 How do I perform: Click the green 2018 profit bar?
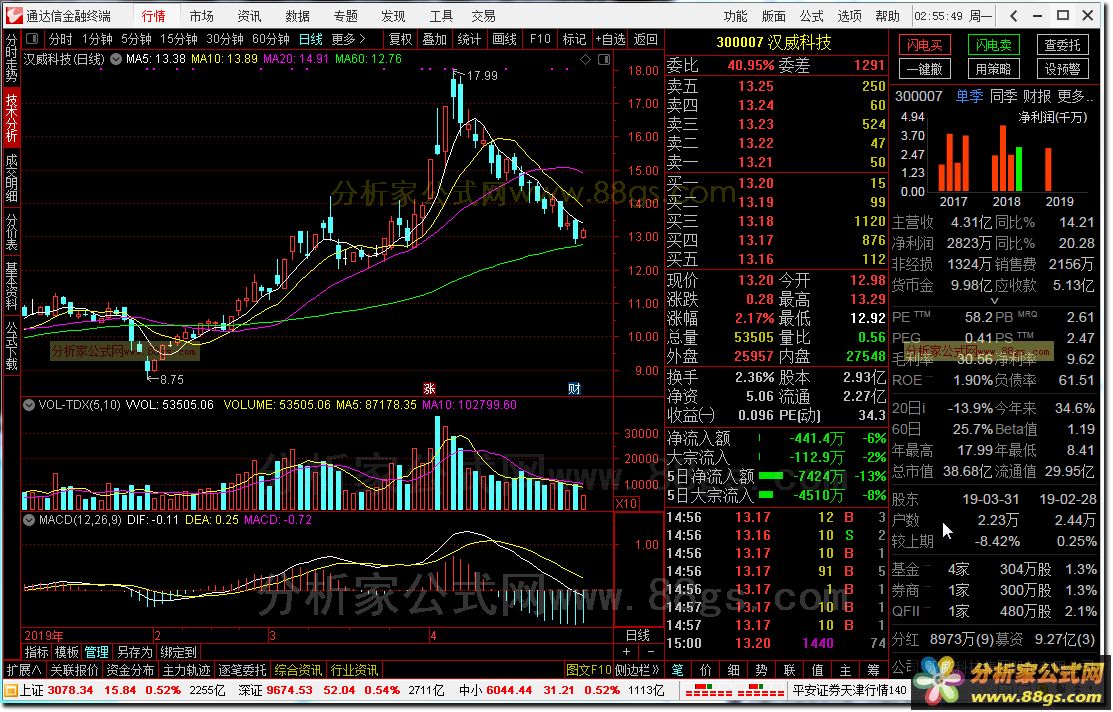[x=1019, y=169]
